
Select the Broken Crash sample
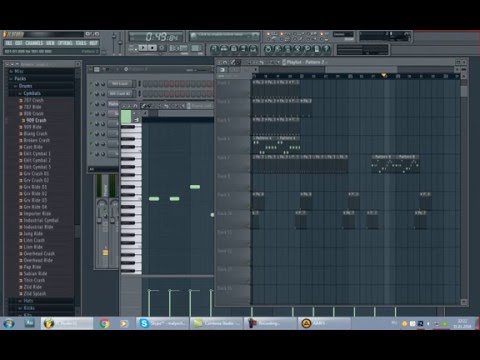tap(37, 140)
